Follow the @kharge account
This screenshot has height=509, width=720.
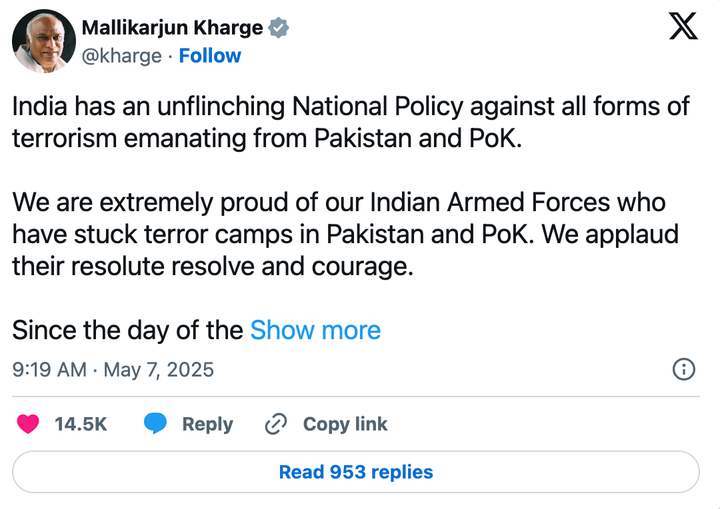click(x=209, y=56)
